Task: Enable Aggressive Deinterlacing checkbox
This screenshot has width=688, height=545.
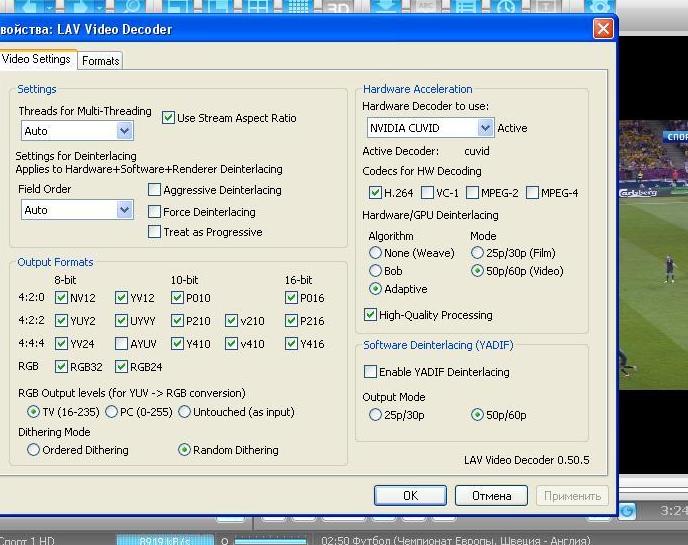Action: coord(155,190)
